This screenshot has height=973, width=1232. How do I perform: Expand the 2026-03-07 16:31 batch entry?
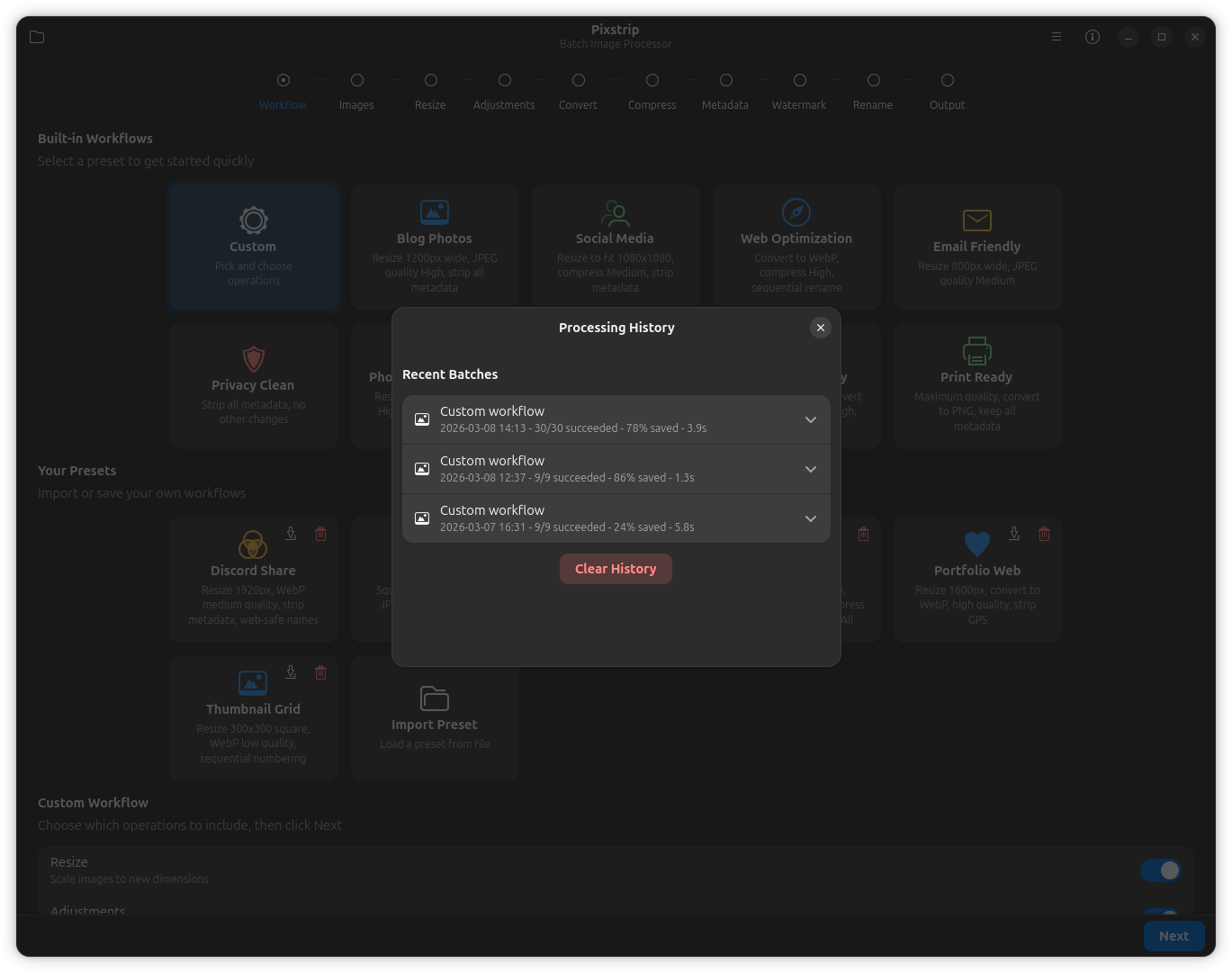[810, 518]
